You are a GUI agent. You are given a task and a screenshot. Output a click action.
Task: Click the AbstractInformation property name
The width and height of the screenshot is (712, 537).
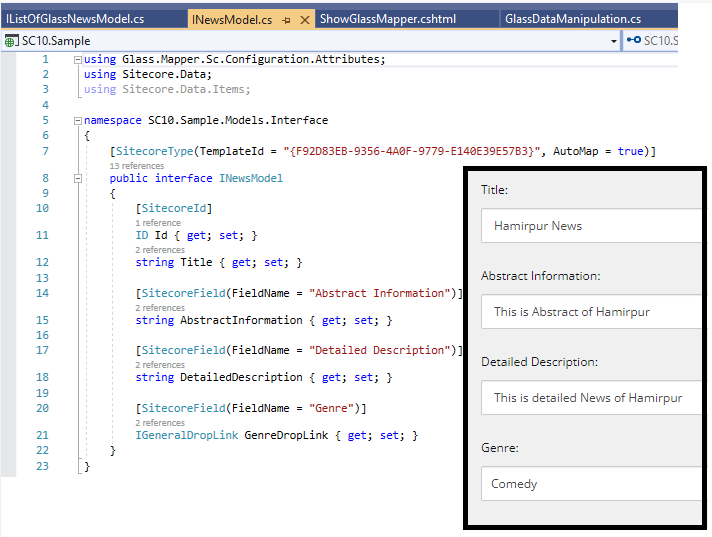click(241, 320)
